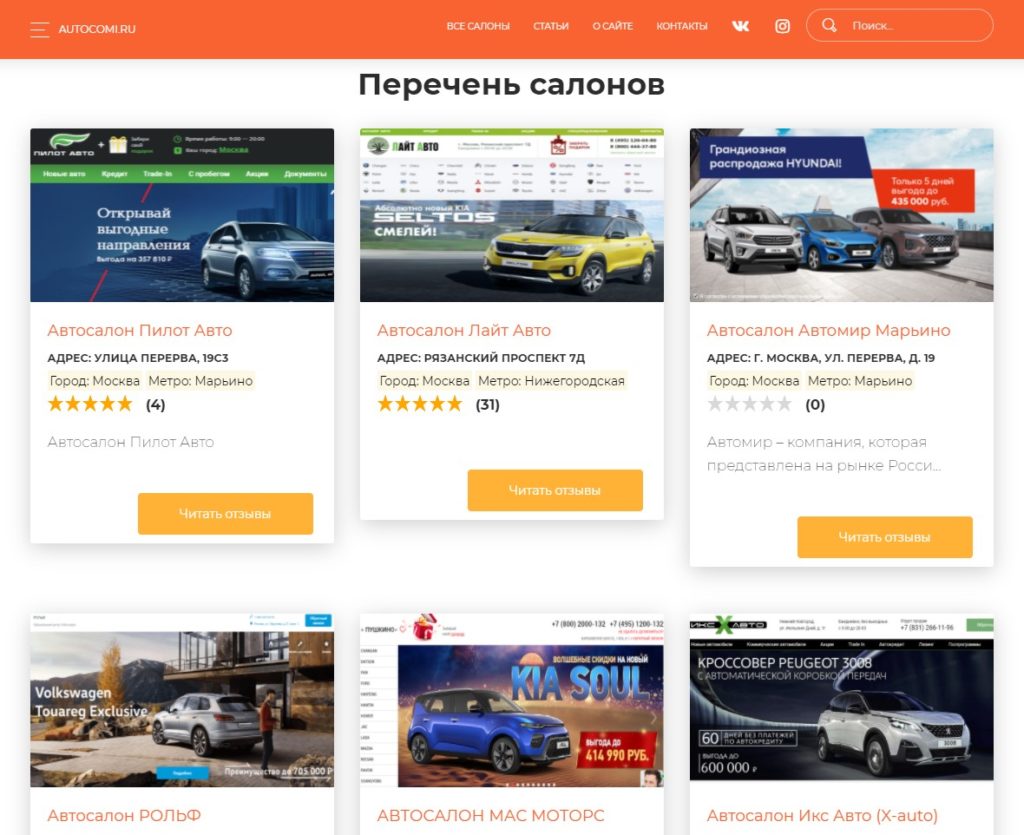The image size is (1024, 835).
Task: Click the star rating of Пилот Авто
Action: [90, 404]
